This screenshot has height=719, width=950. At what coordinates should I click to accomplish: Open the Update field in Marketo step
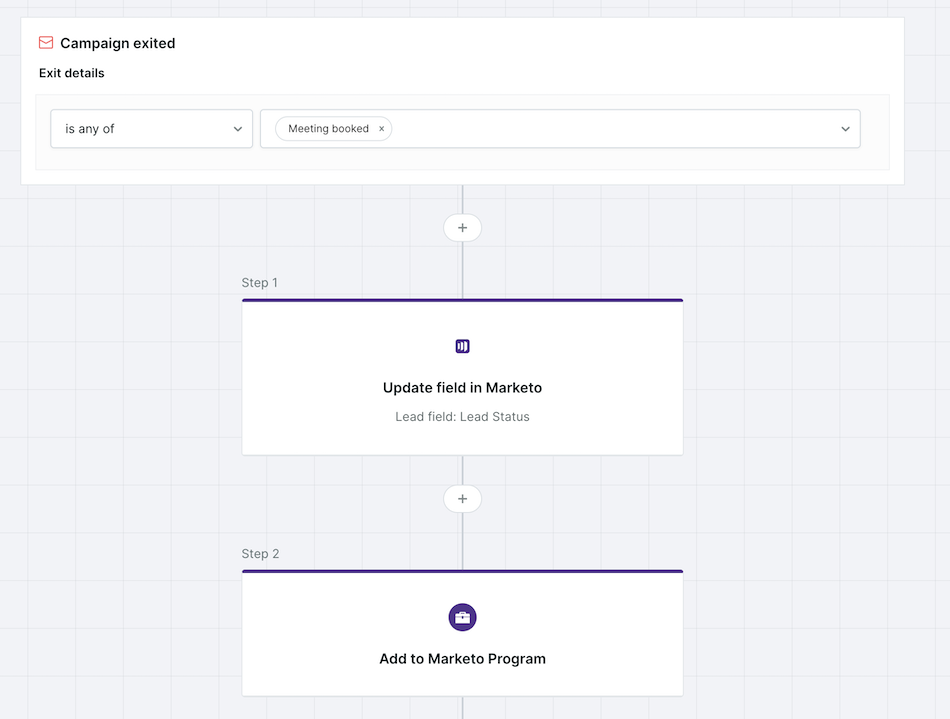(462, 377)
